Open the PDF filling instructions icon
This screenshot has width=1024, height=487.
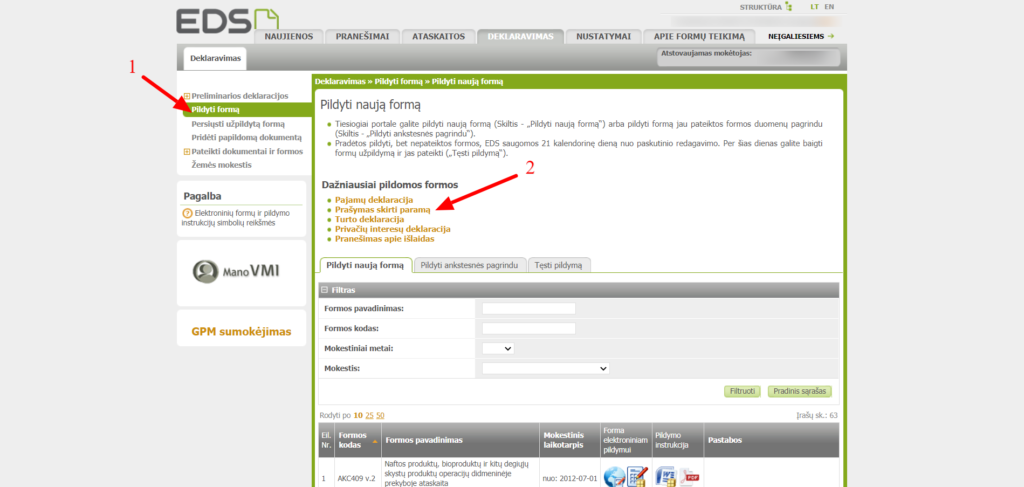691,477
